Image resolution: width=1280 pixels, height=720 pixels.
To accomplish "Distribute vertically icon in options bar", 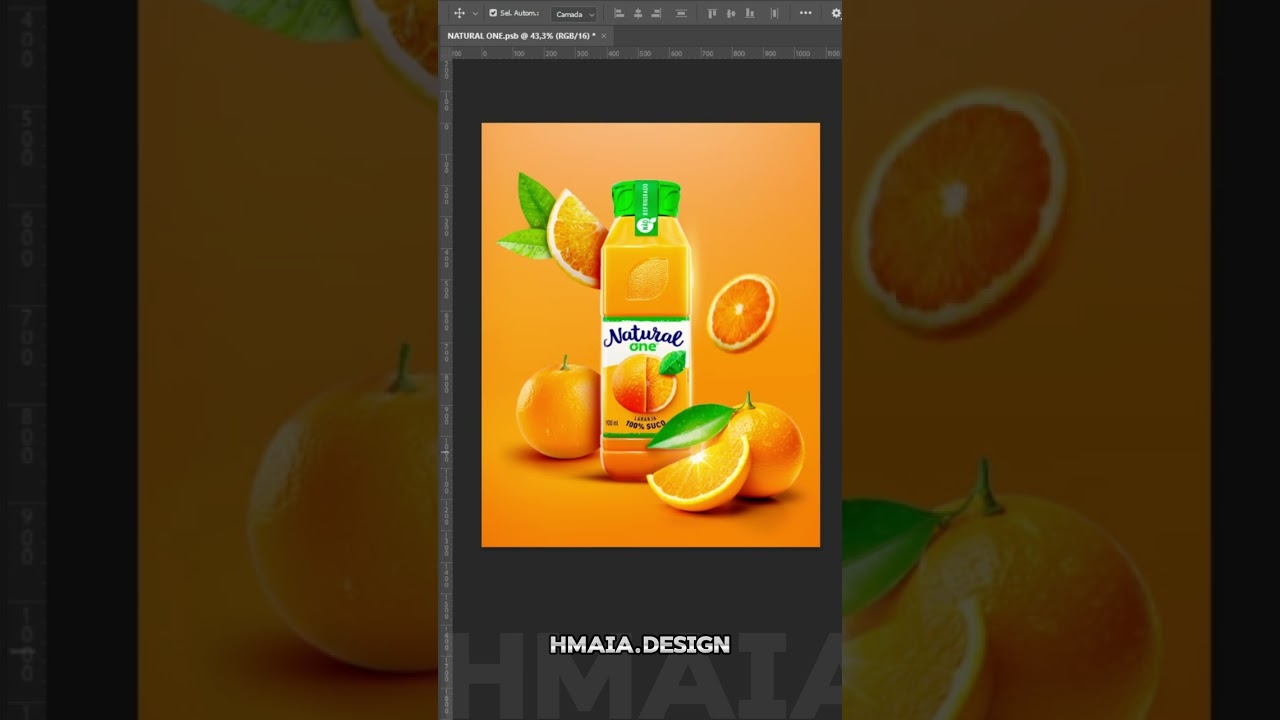I will tap(681, 13).
